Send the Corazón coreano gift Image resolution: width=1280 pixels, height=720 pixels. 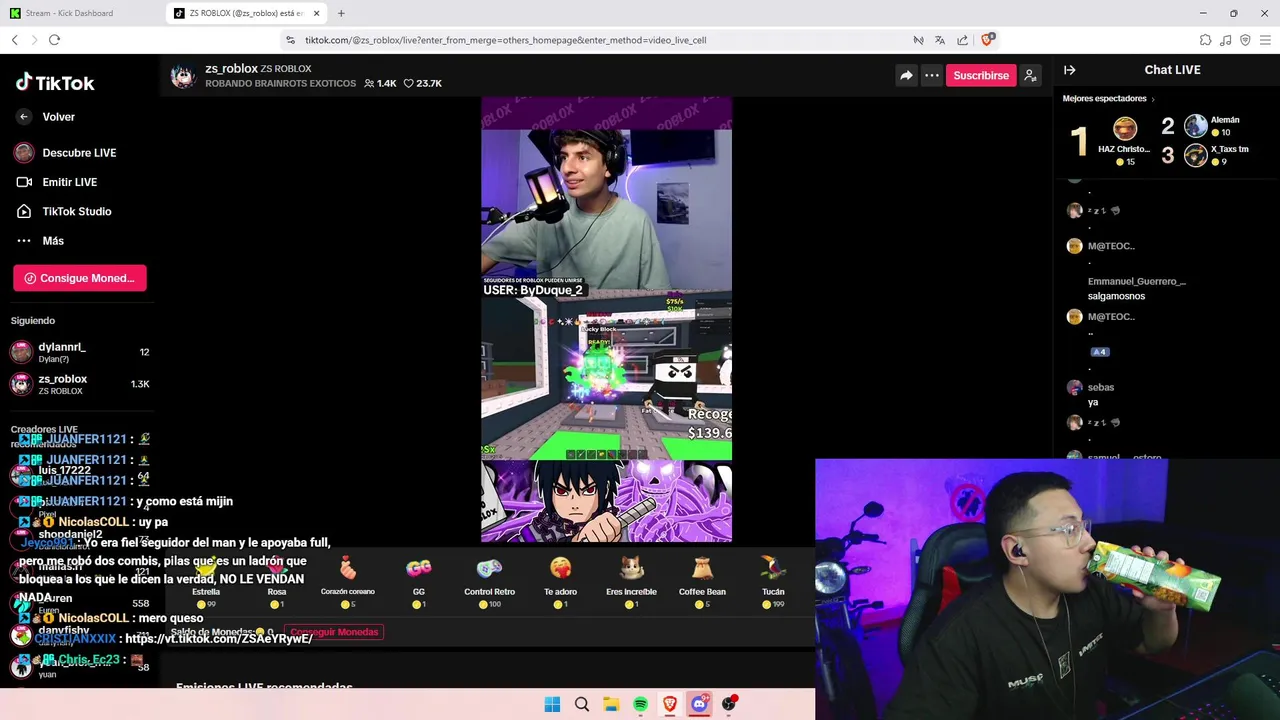click(348, 580)
